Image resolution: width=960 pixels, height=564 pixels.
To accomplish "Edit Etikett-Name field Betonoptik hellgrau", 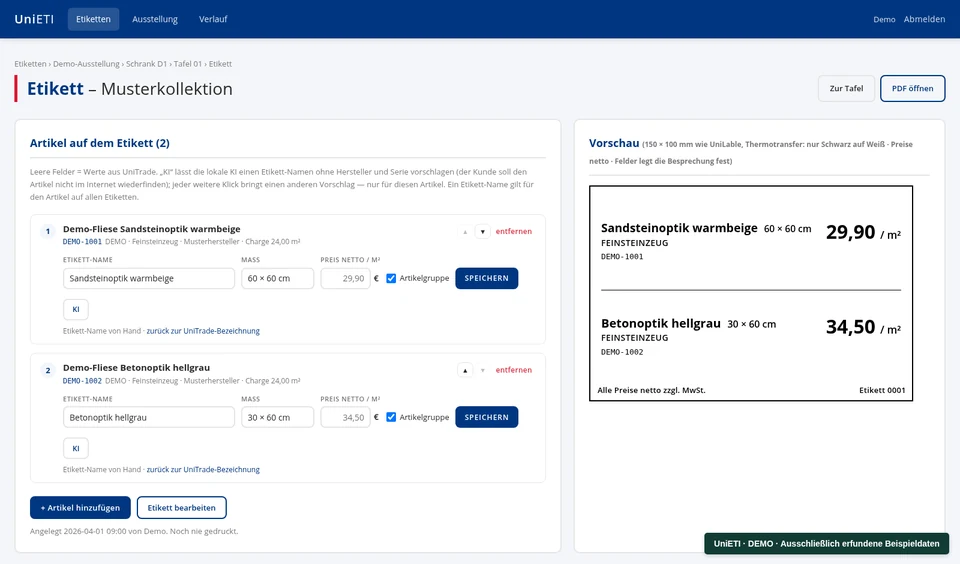I will [149, 418].
